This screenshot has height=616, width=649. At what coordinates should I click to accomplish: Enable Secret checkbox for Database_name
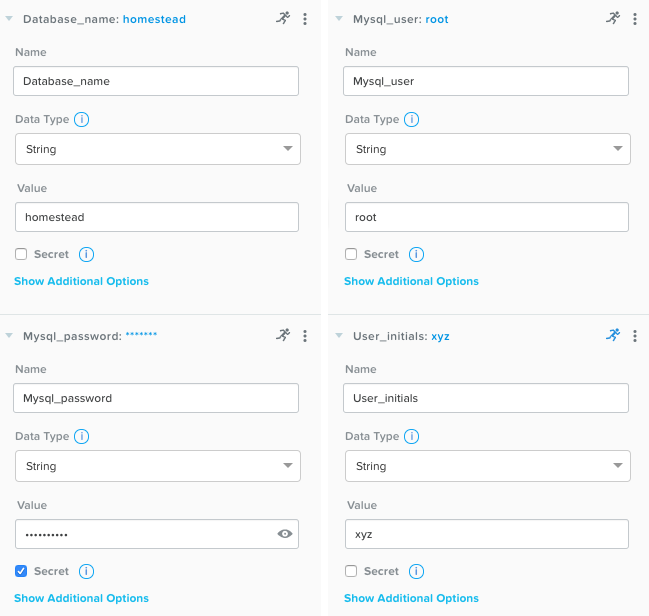coord(21,254)
